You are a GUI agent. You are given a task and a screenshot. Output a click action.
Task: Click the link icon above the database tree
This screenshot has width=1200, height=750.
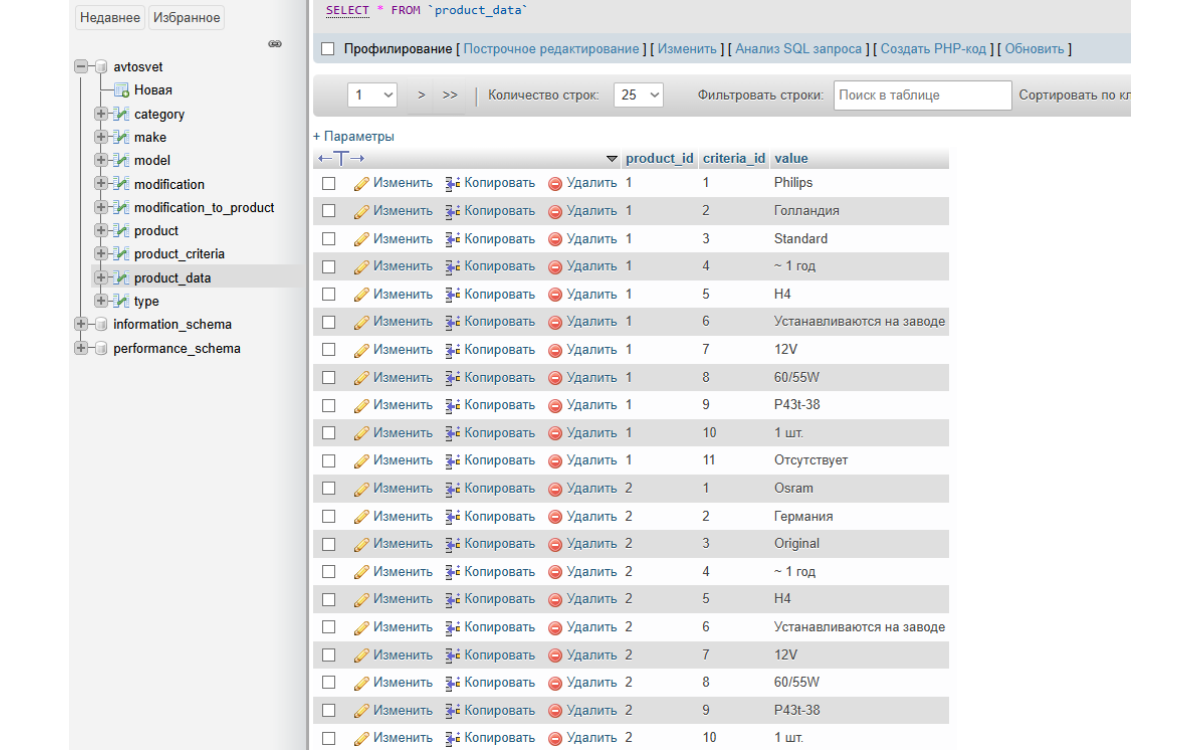(275, 44)
